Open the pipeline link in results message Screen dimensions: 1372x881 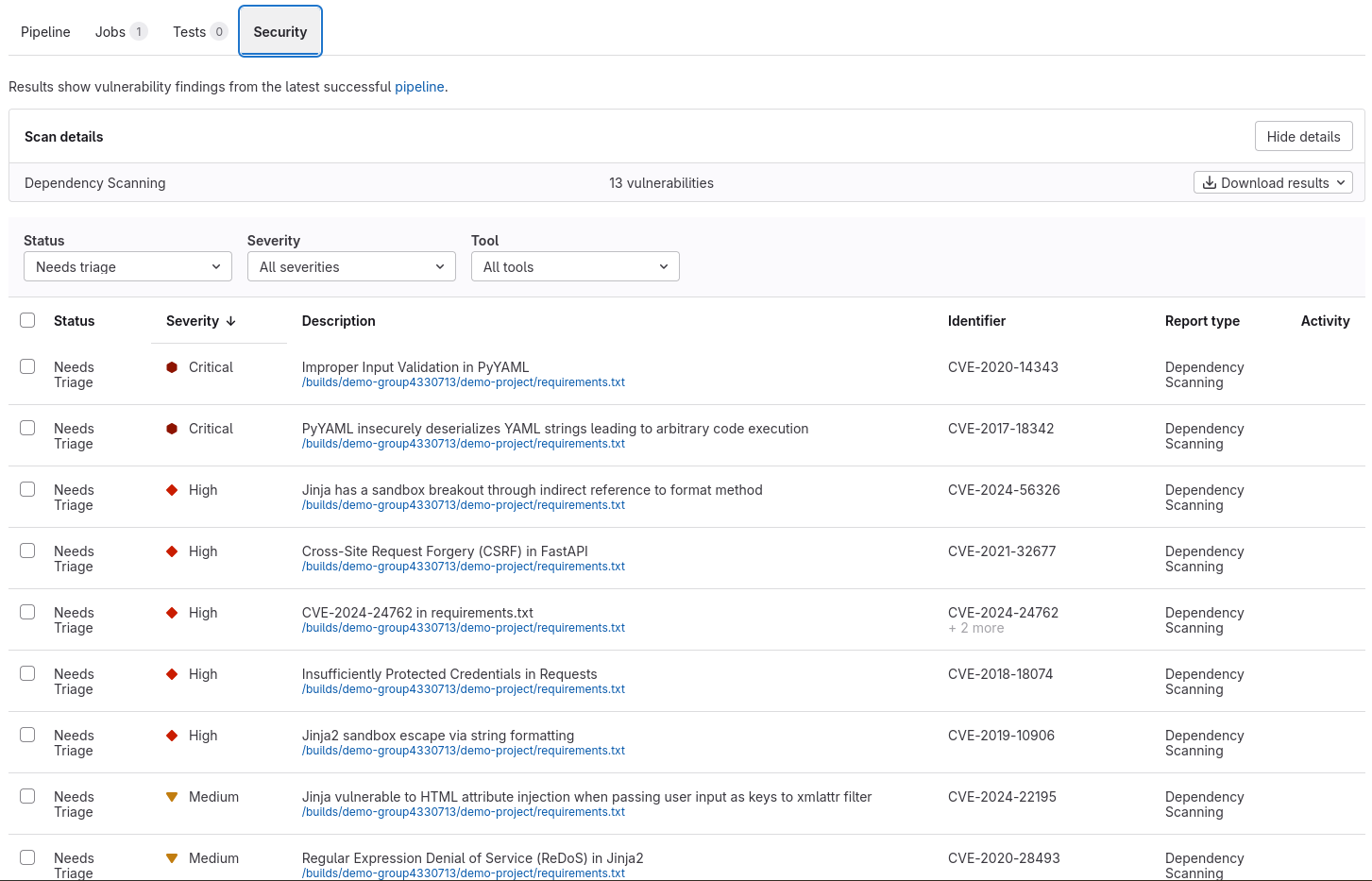418,86
